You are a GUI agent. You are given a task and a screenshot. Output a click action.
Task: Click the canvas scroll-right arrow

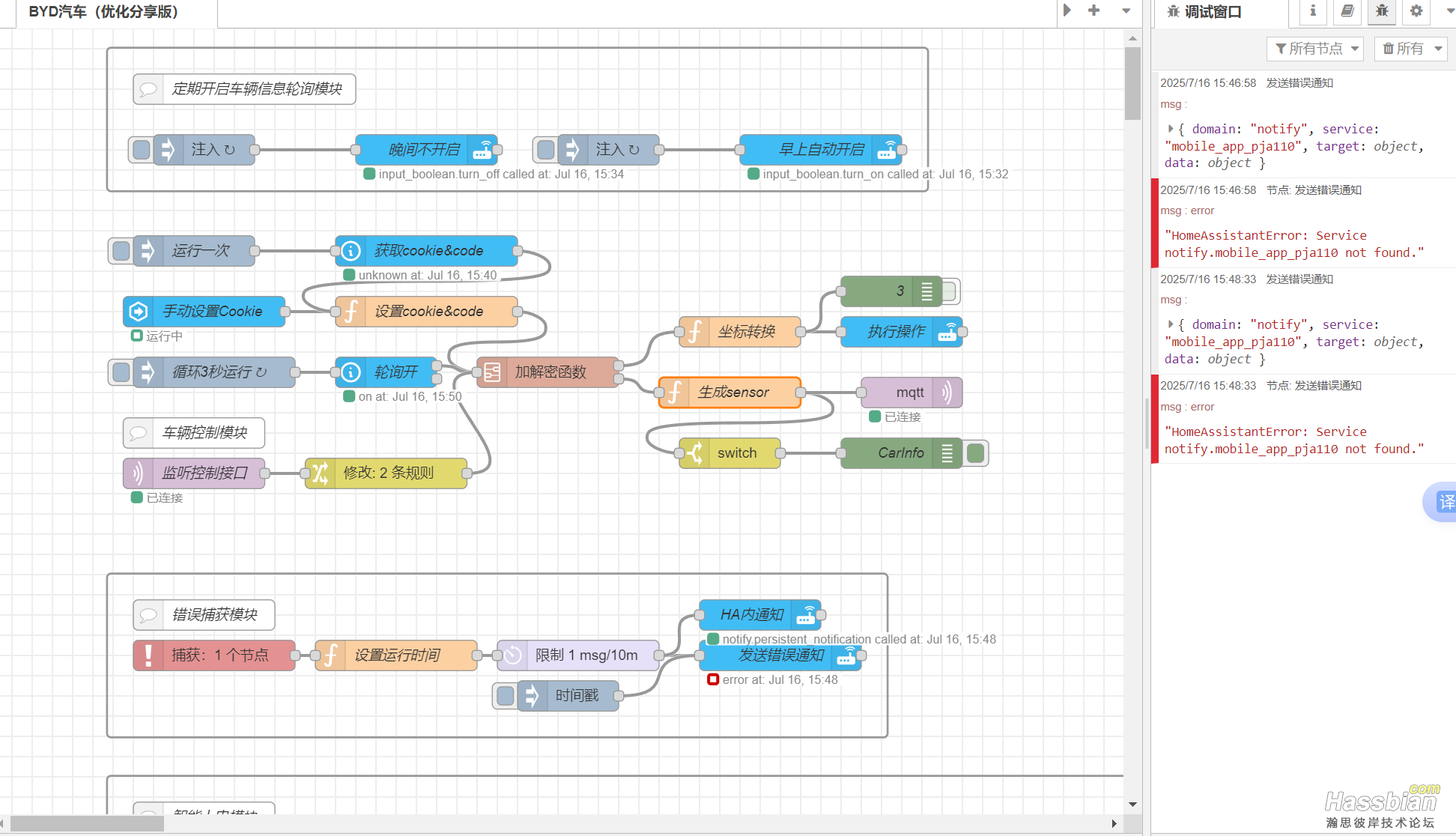coord(1114,823)
